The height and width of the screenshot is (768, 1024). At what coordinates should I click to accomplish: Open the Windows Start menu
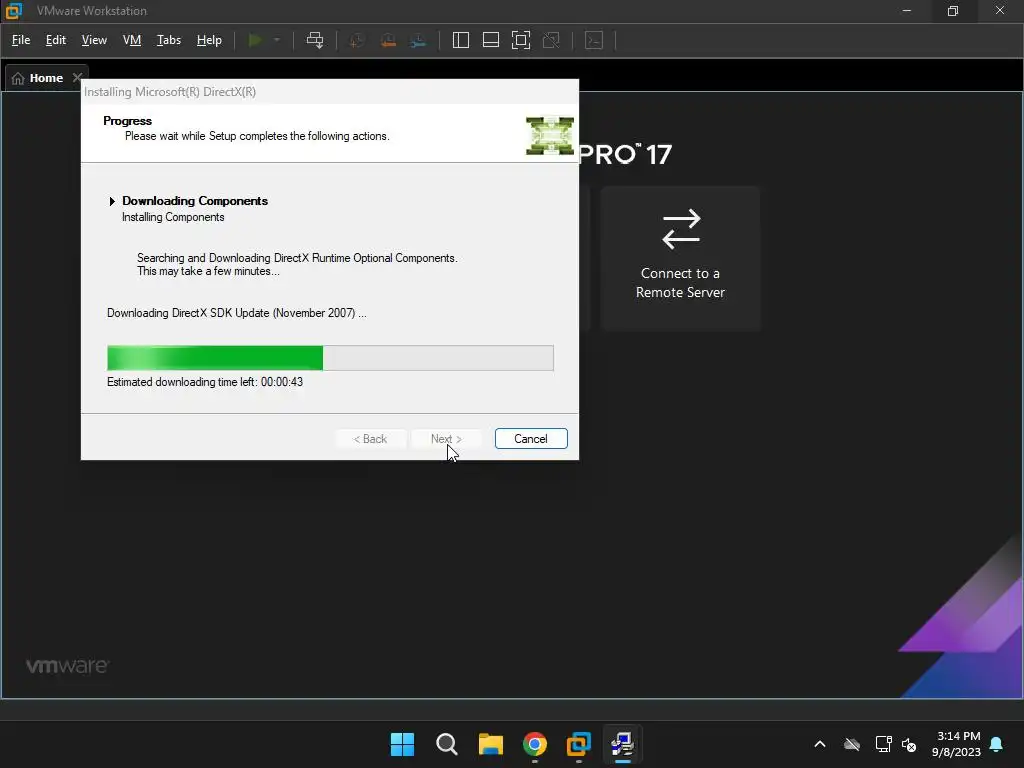(x=402, y=744)
